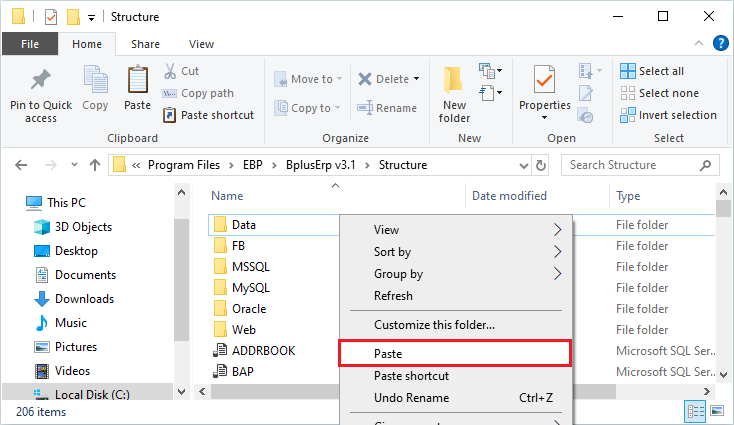Click the Rename ribbon command
734x425 pixels.
click(387, 108)
